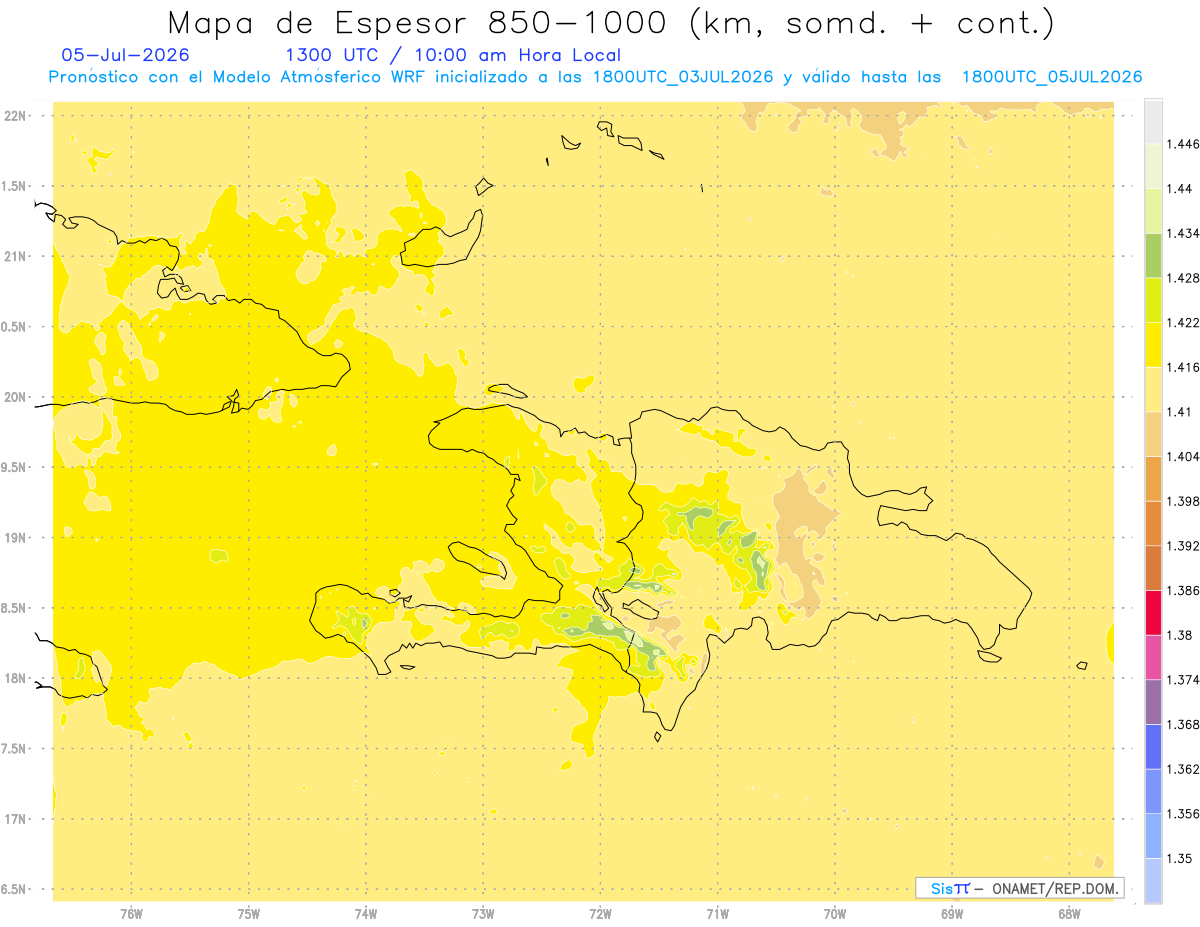Click the '75W' longitude label

(x=249, y=913)
